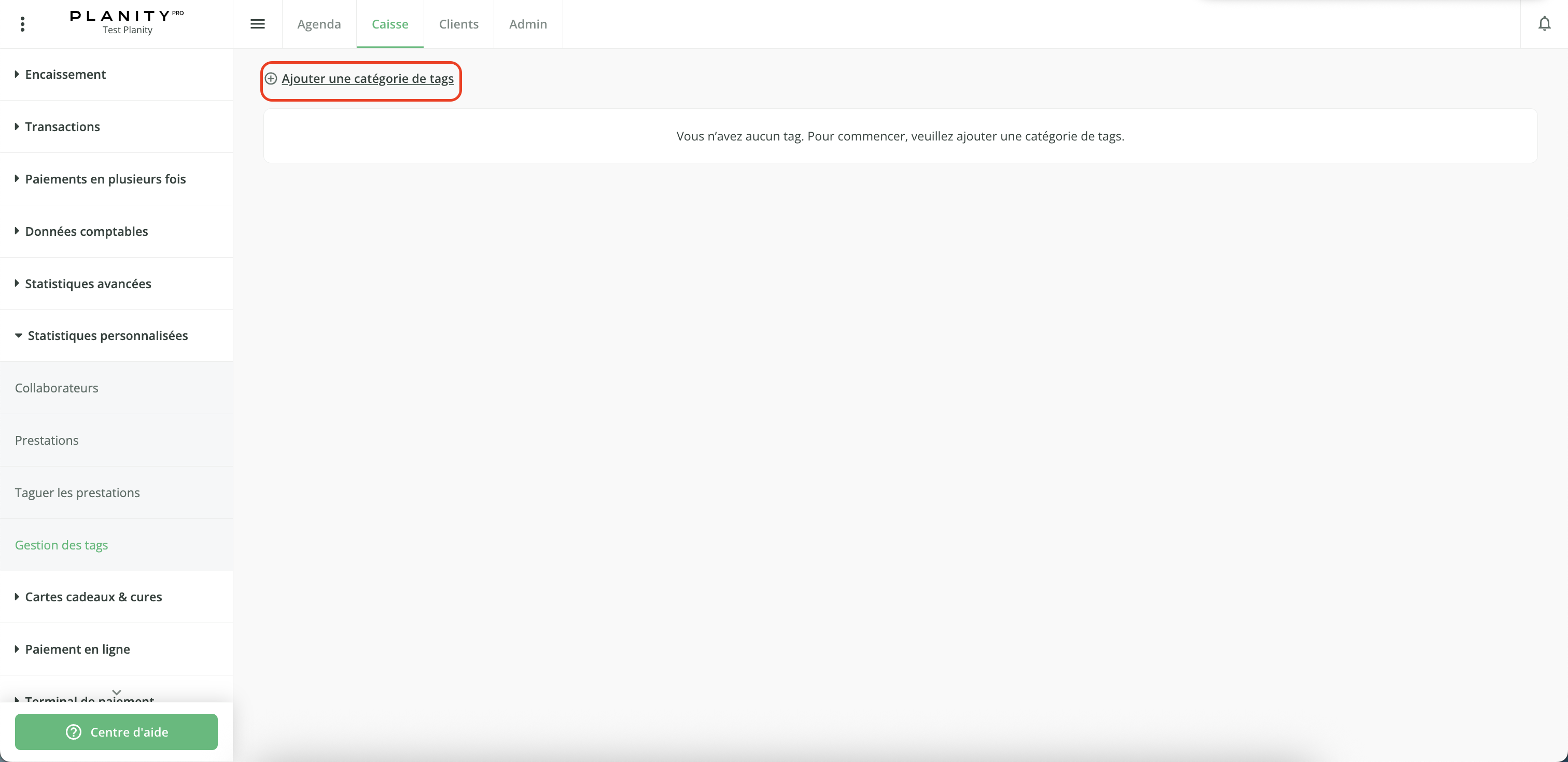Expand the Paiement en ligne section
This screenshot has width=1568, height=762.
116,650
